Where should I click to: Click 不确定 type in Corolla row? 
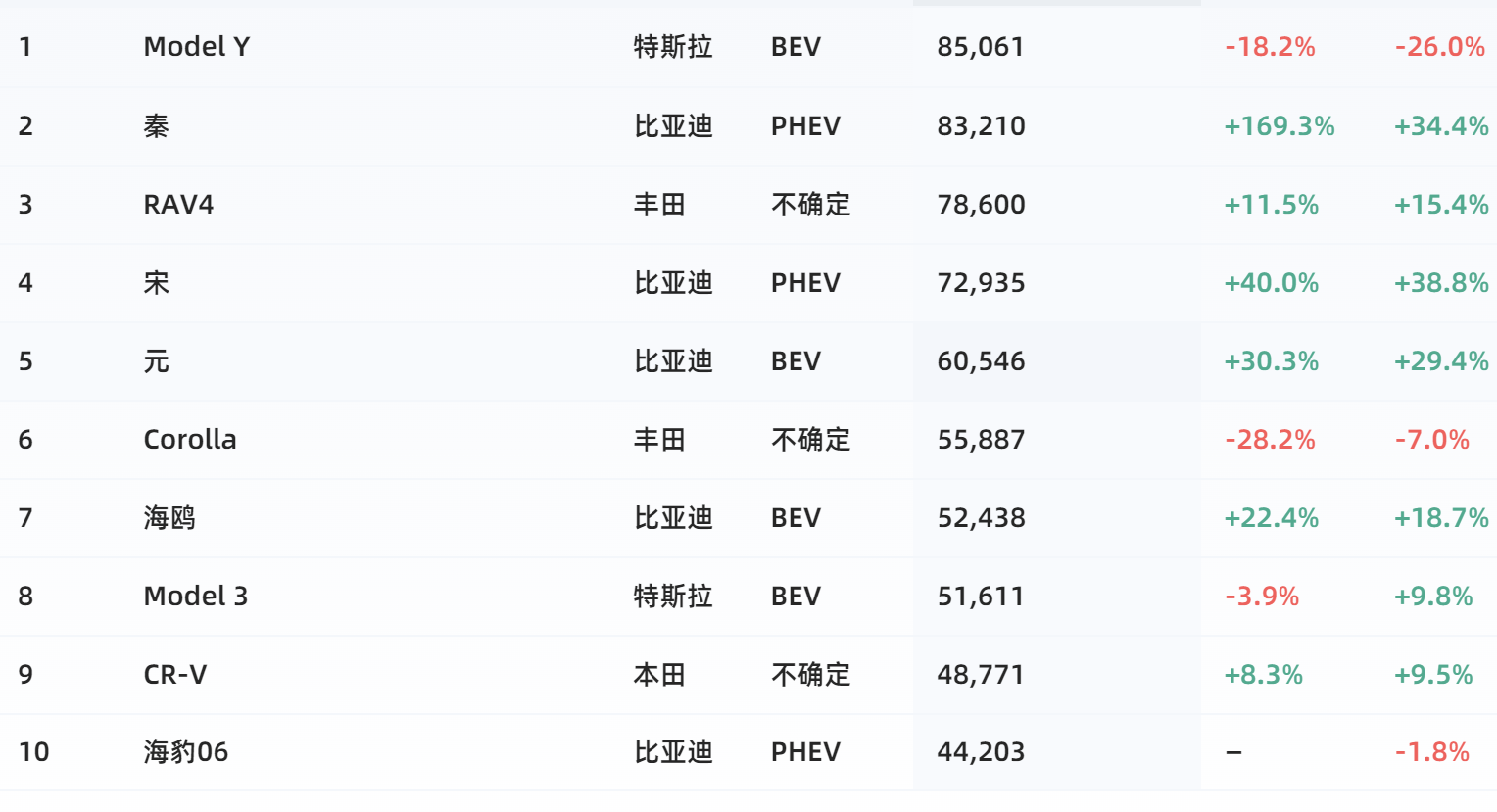click(811, 439)
